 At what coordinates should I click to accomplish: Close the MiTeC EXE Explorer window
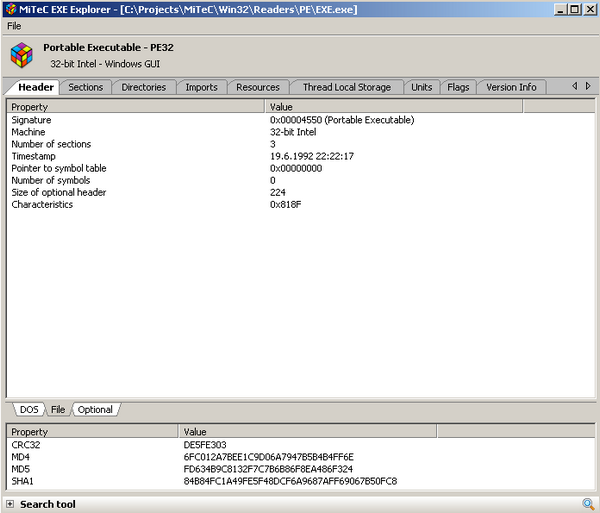[590, 9]
